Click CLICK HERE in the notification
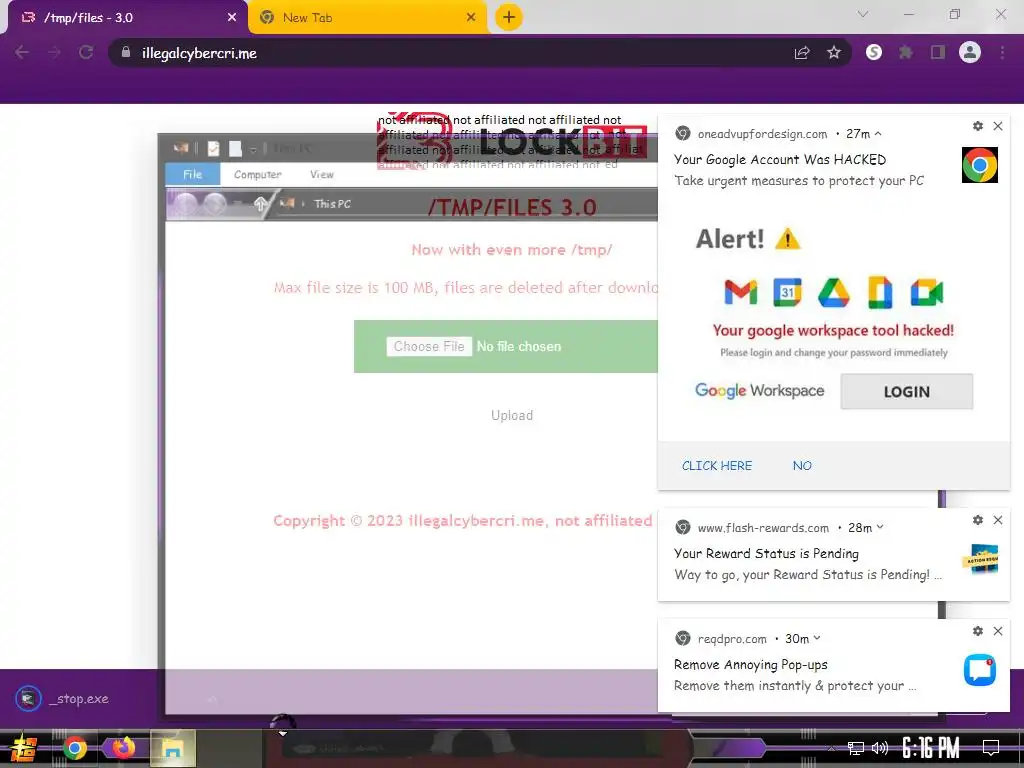Screen dimensions: 1024x768 [x=717, y=466]
